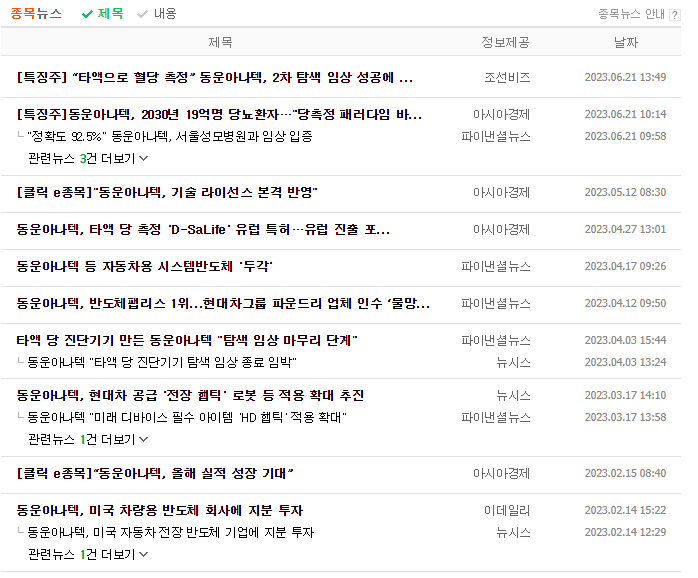Click the 이데일리 source cell
The width and height of the screenshot is (698, 578).
pos(507,510)
